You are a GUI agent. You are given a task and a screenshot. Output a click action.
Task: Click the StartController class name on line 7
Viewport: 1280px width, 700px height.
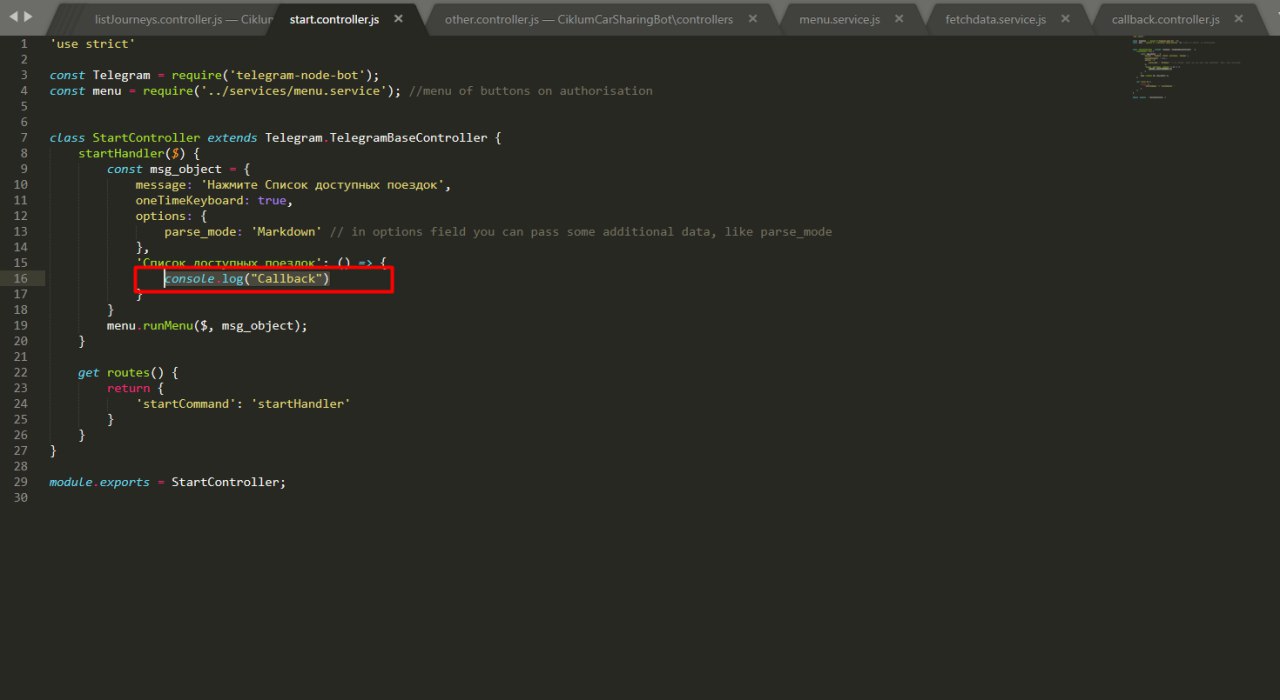pyautogui.click(x=146, y=138)
